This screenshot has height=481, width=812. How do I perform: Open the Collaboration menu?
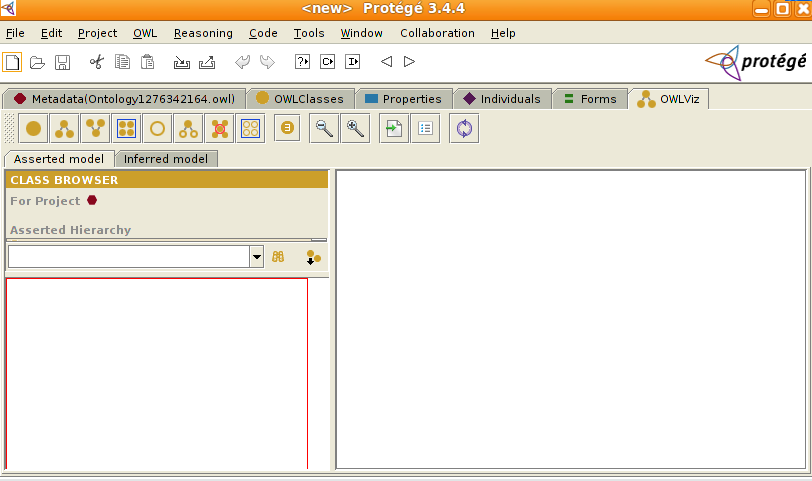(437, 33)
